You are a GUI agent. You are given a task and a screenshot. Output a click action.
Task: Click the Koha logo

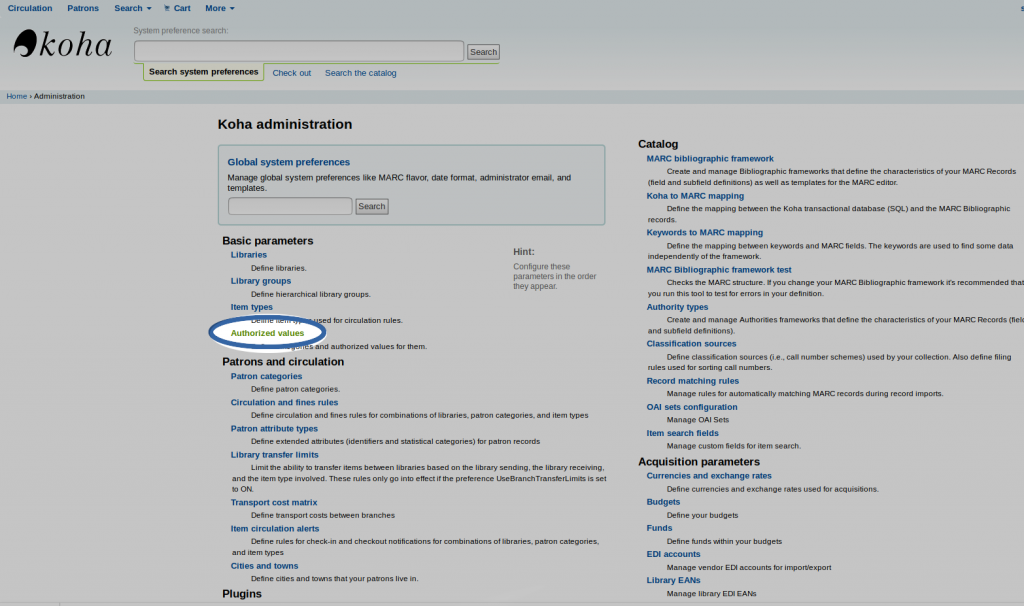point(63,44)
